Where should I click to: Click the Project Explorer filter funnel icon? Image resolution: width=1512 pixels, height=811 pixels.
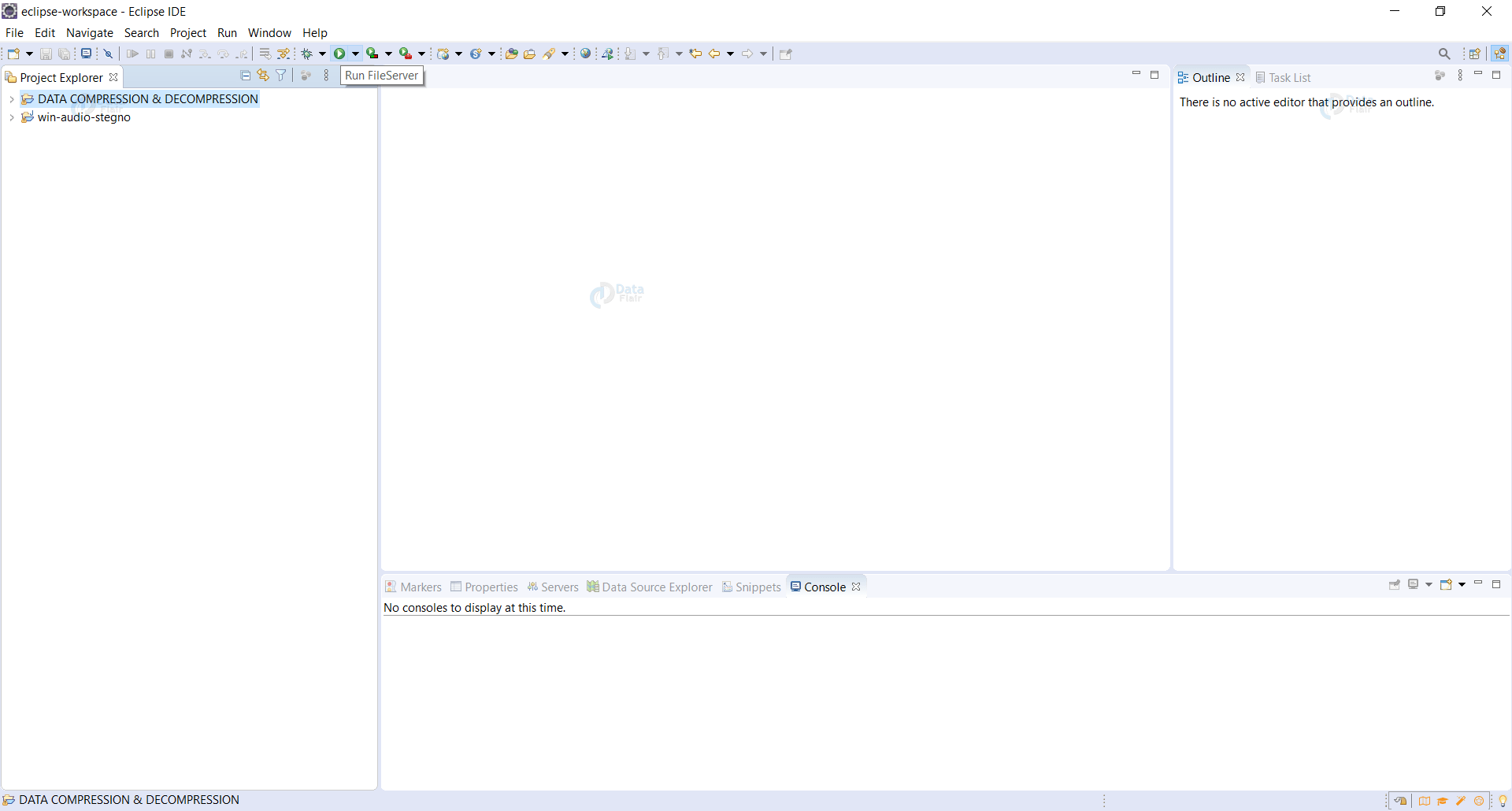pyautogui.click(x=281, y=76)
